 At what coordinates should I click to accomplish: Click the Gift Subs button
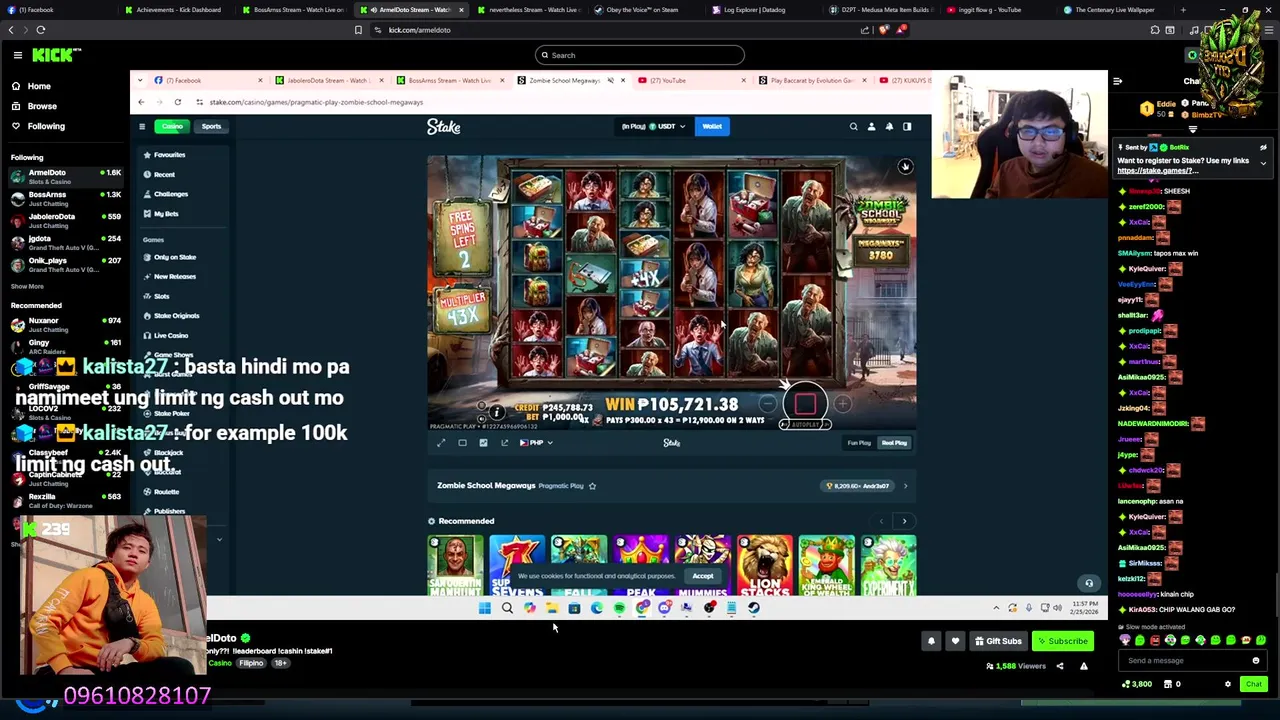click(x=998, y=641)
